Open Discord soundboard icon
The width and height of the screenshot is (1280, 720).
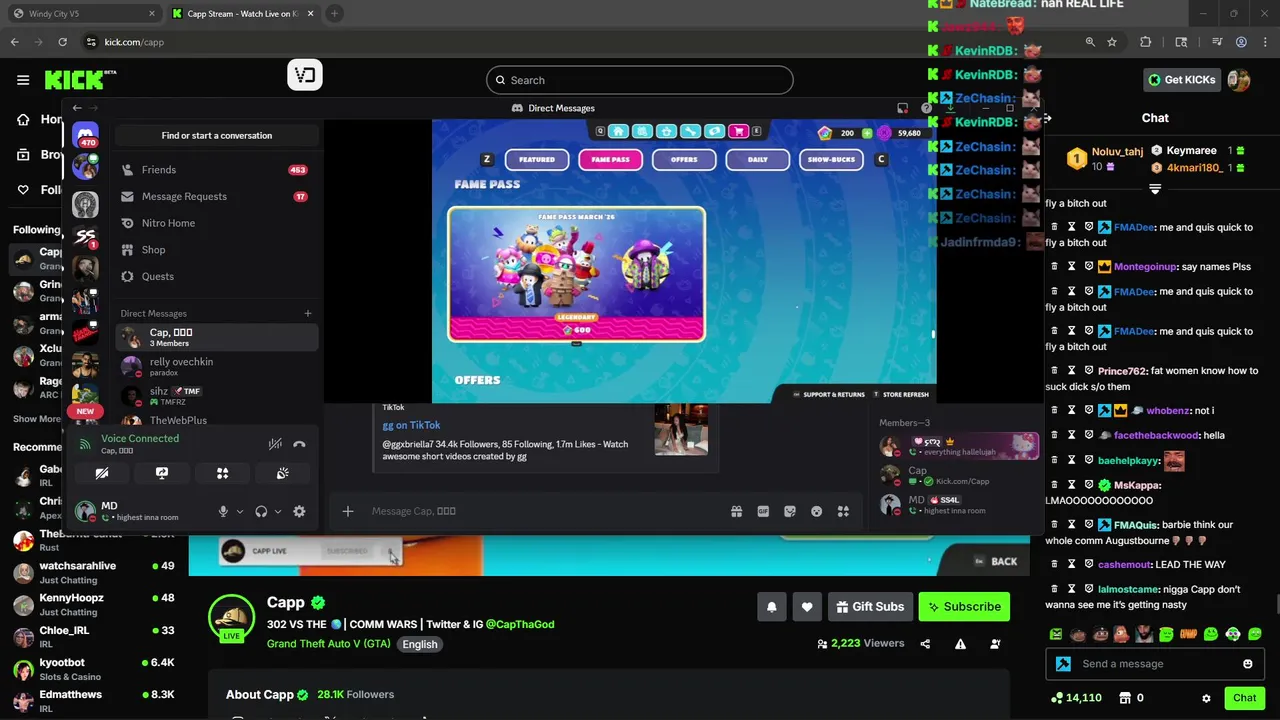(283, 473)
